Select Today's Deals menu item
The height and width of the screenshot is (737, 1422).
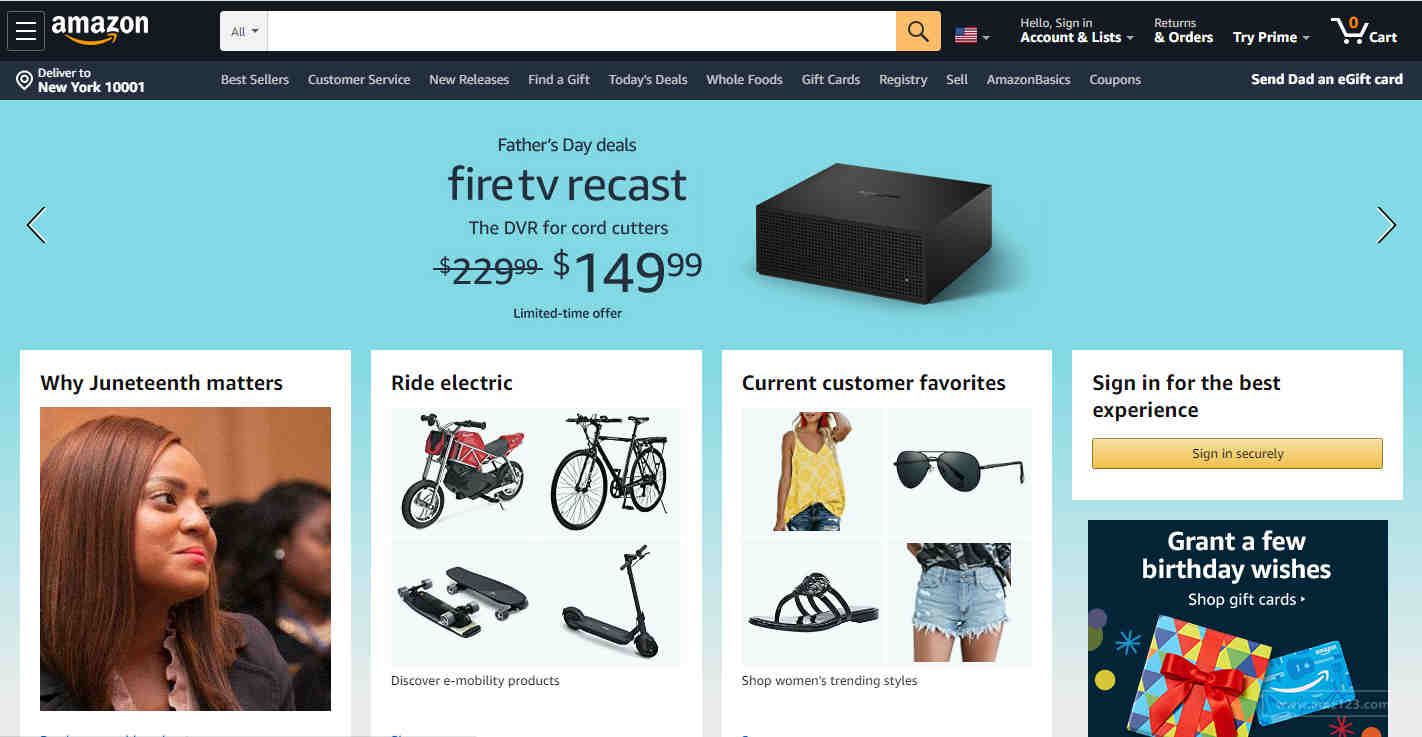pyautogui.click(x=648, y=80)
